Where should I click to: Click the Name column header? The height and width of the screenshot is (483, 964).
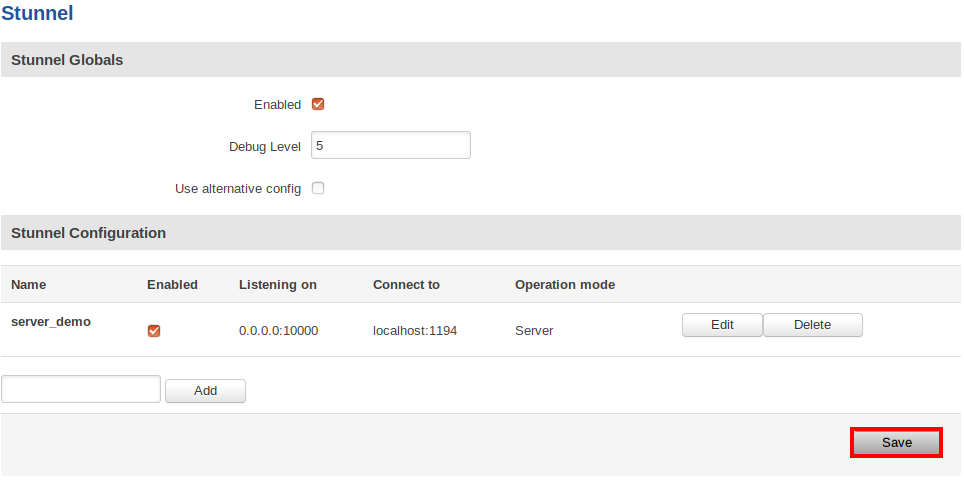click(x=28, y=285)
